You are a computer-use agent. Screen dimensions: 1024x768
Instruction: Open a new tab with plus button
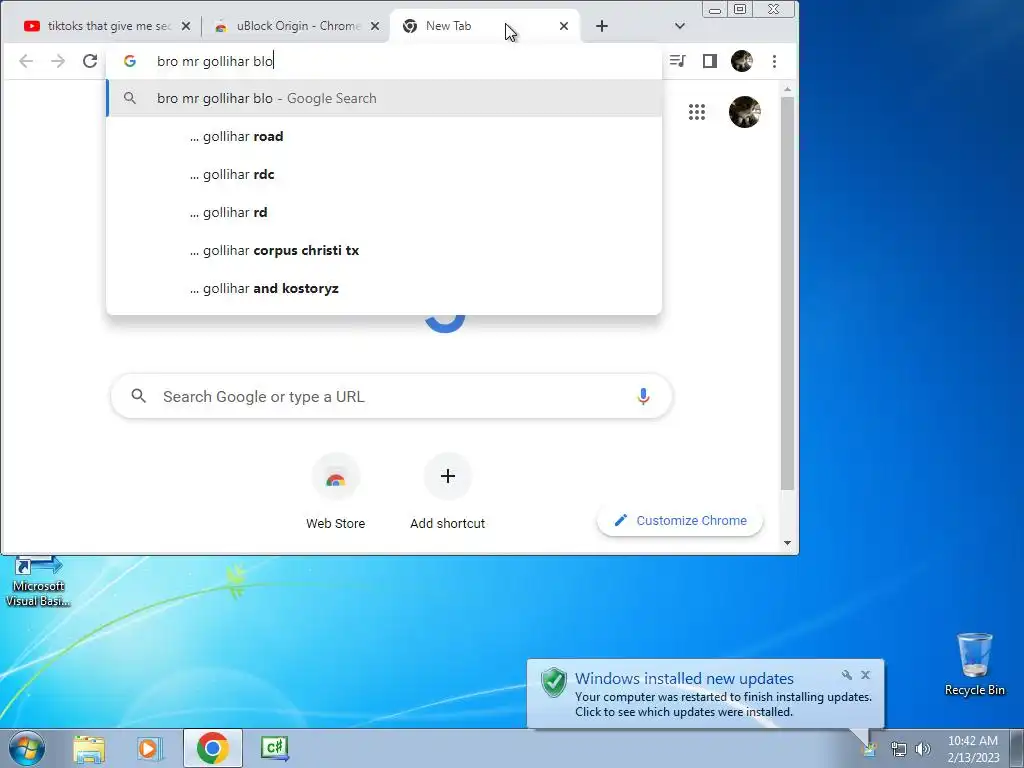(x=602, y=26)
